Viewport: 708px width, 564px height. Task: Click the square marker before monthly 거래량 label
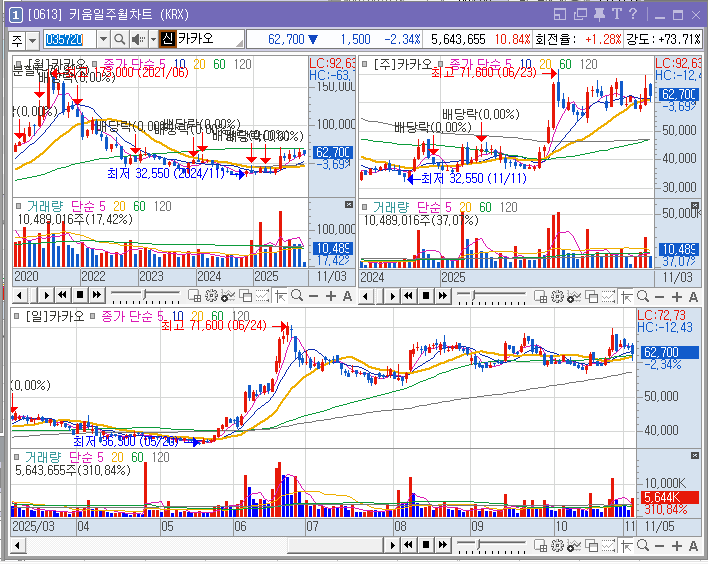pos(19,206)
